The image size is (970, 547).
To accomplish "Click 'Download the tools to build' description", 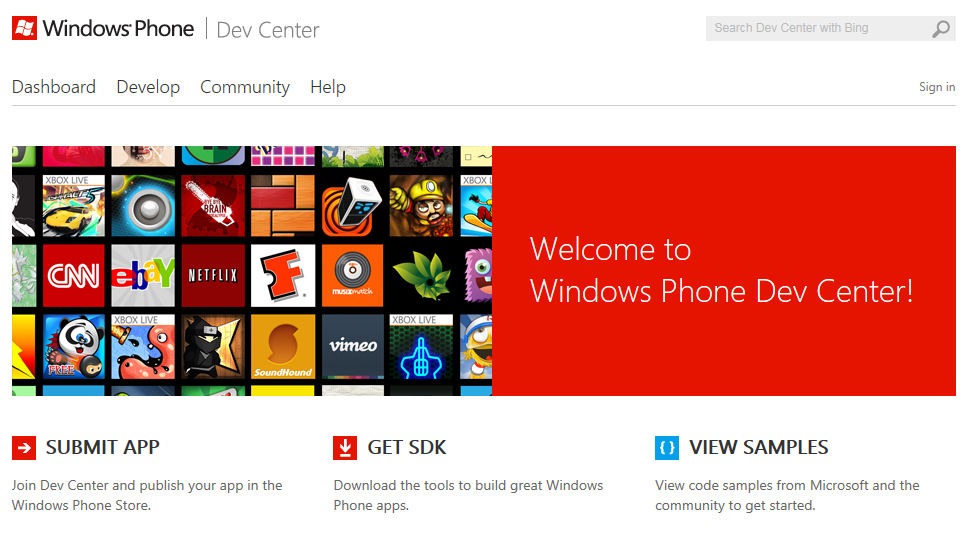I will tap(468, 495).
